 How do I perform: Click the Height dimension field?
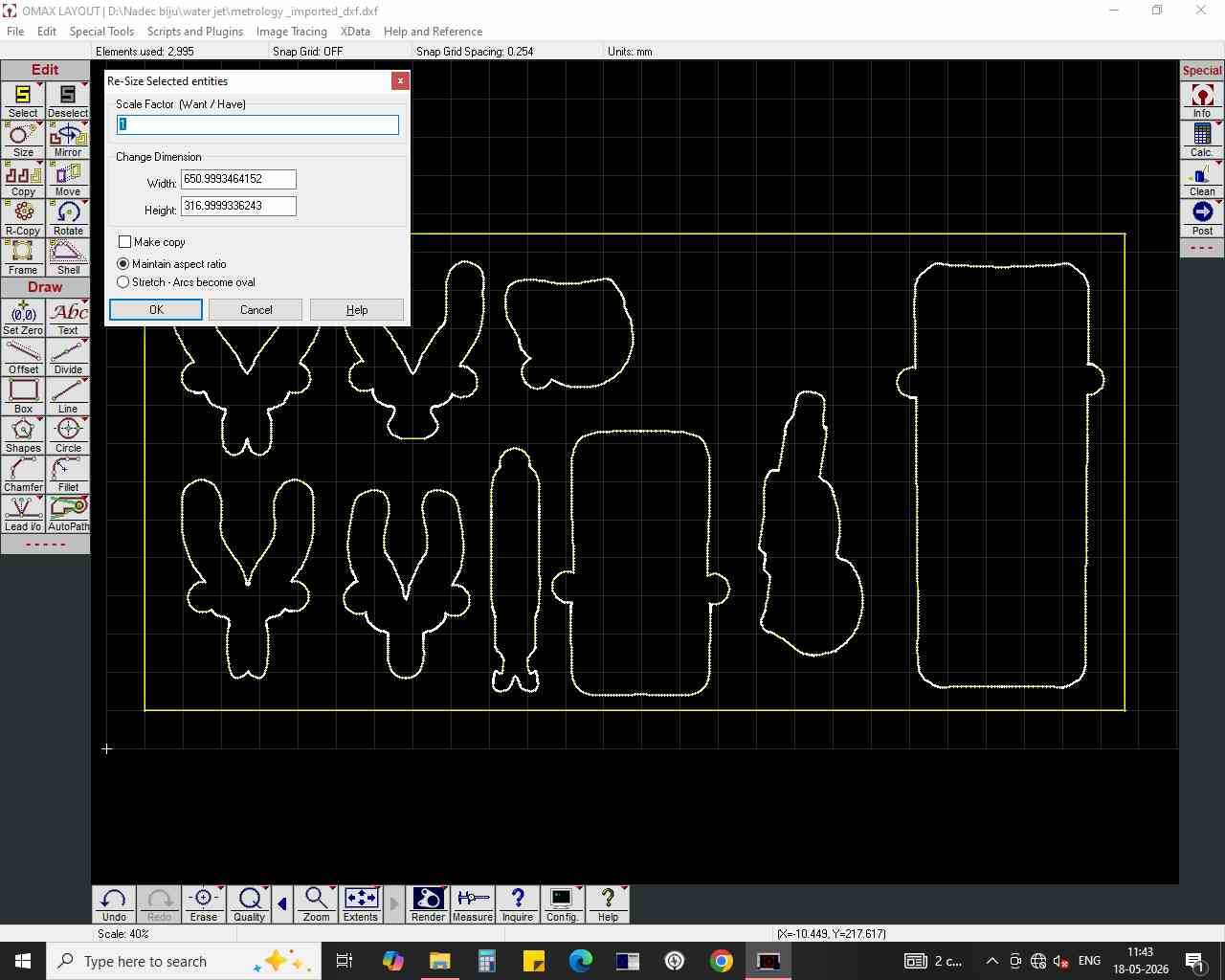pyautogui.click(x=238, y=206)
